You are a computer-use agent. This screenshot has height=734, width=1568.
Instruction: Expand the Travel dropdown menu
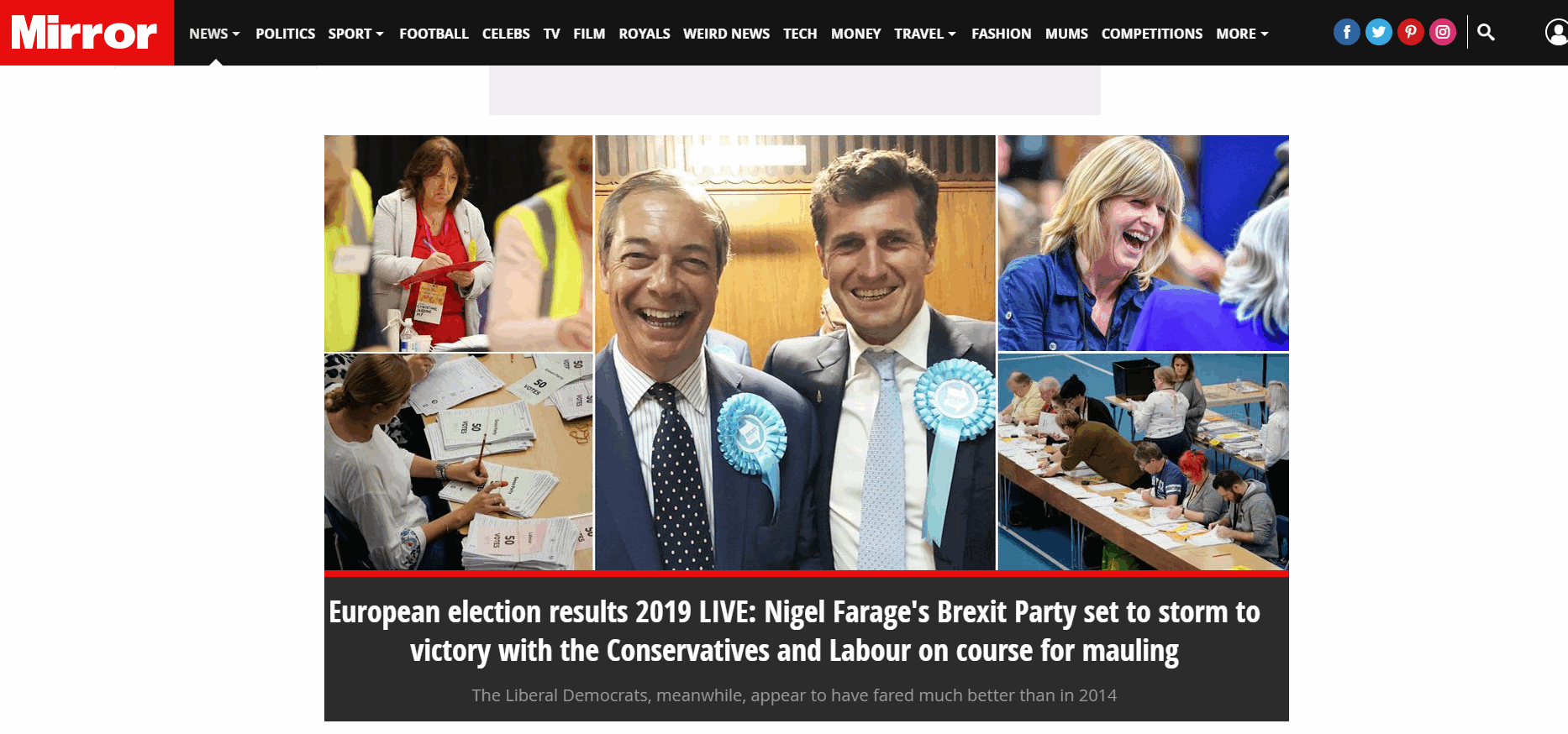(x=924, y=34)
